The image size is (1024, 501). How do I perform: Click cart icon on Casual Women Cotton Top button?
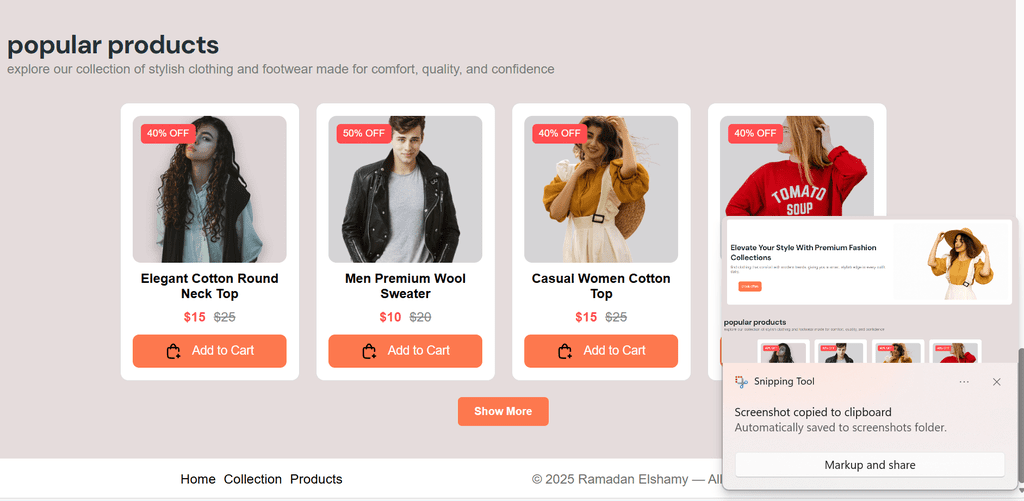coord(566,351)
